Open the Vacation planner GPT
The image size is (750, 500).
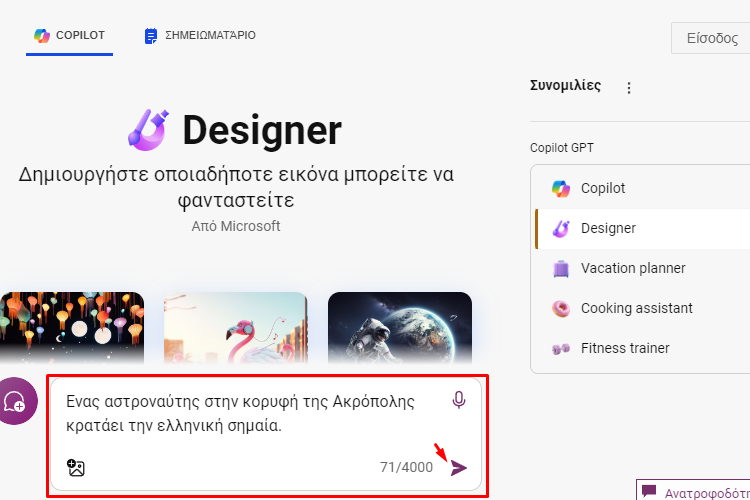click(642, 268)
